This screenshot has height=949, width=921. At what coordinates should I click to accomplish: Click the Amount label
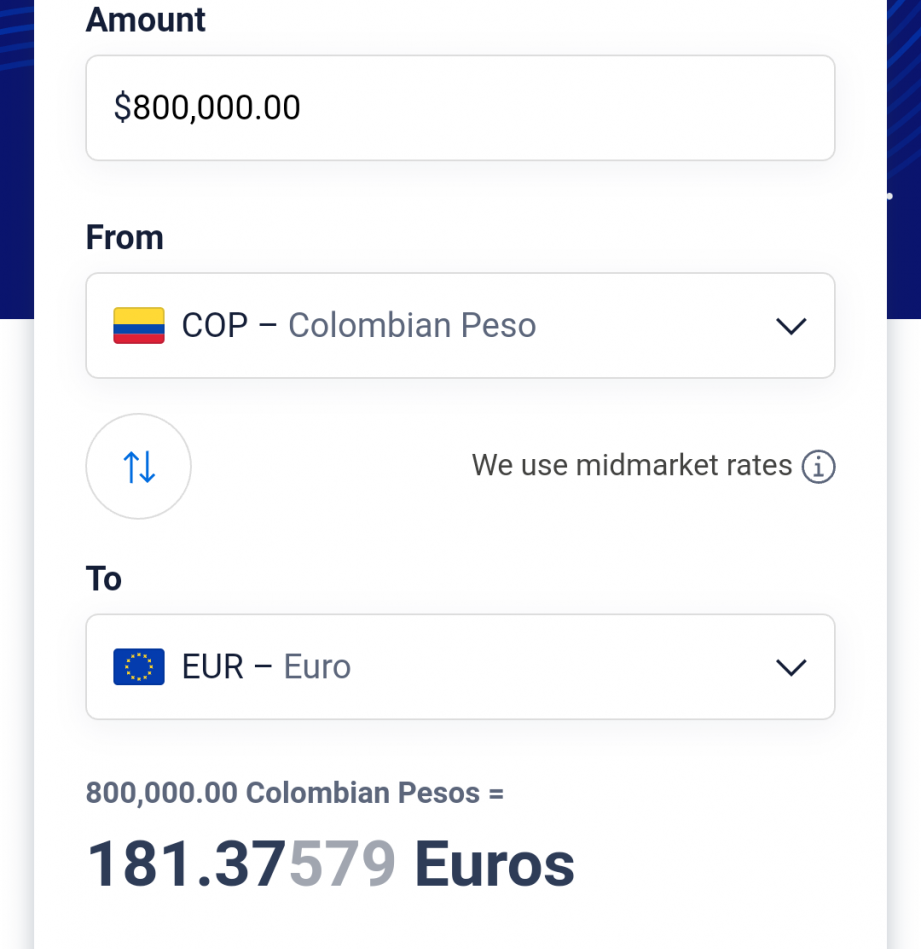(145, 20)
